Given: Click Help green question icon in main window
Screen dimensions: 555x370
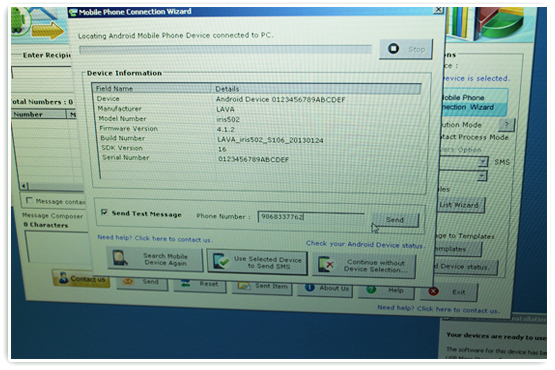Looking at the screenshot, I should 371,289.
